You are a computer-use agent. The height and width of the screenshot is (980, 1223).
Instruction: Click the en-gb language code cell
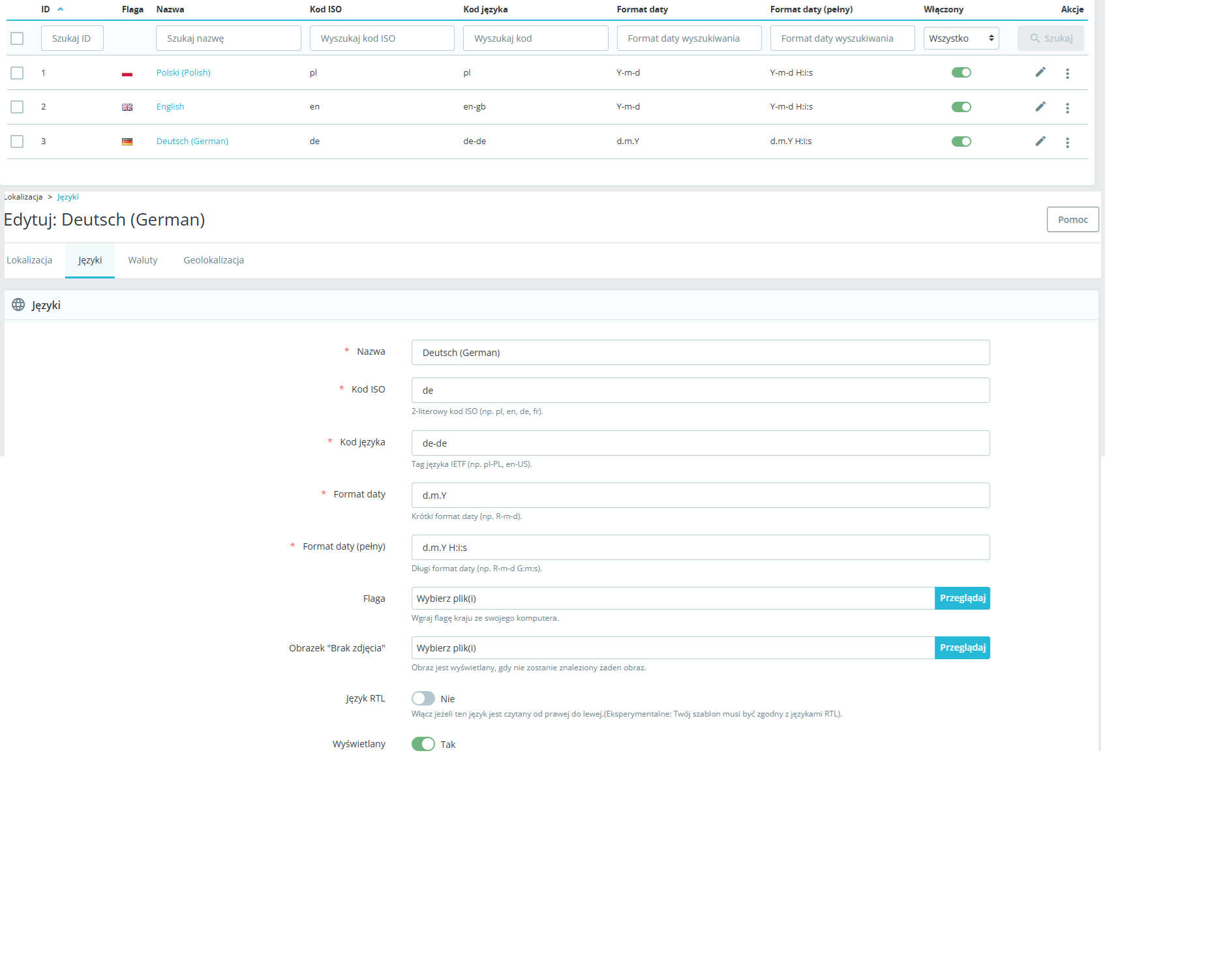click(x=474, y=107)
